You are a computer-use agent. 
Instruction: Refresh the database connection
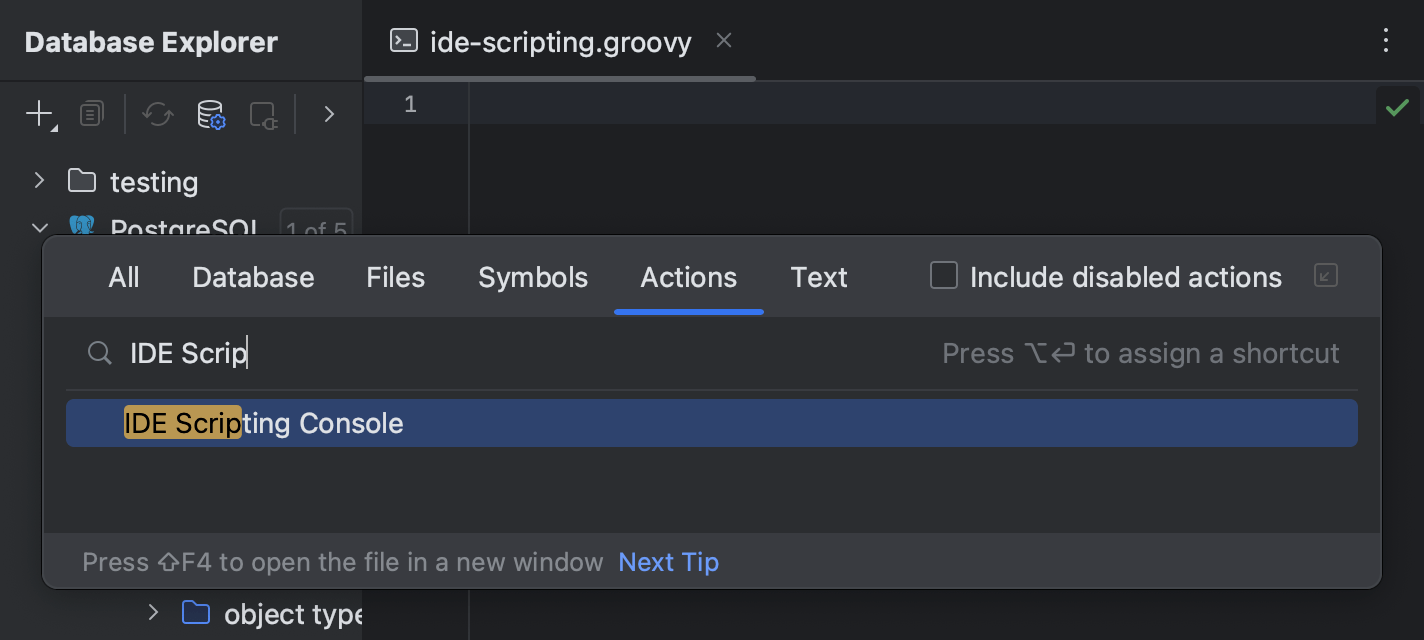[x=157, y=114]
